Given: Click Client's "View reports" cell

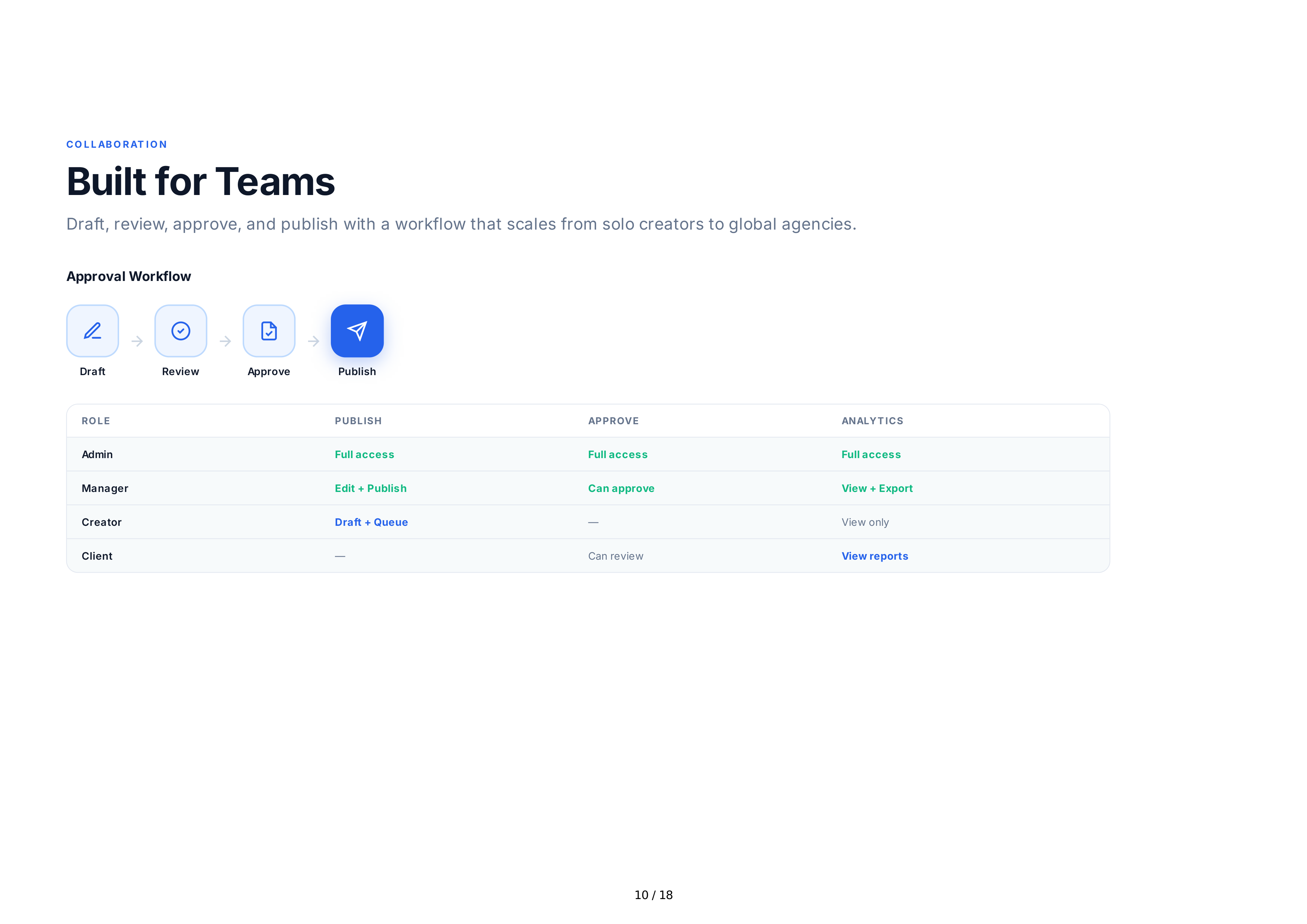Looking at the screenshot, I should click(874, 556).
